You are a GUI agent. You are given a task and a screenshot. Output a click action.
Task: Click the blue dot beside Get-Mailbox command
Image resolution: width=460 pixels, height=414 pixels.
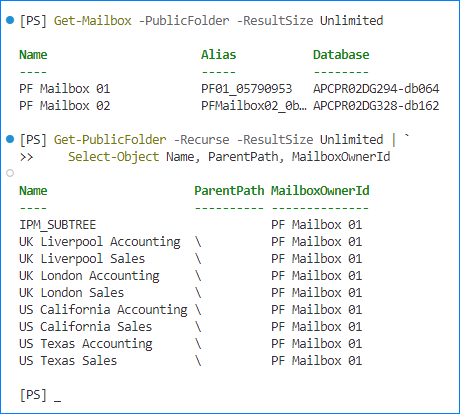[10, 20]
